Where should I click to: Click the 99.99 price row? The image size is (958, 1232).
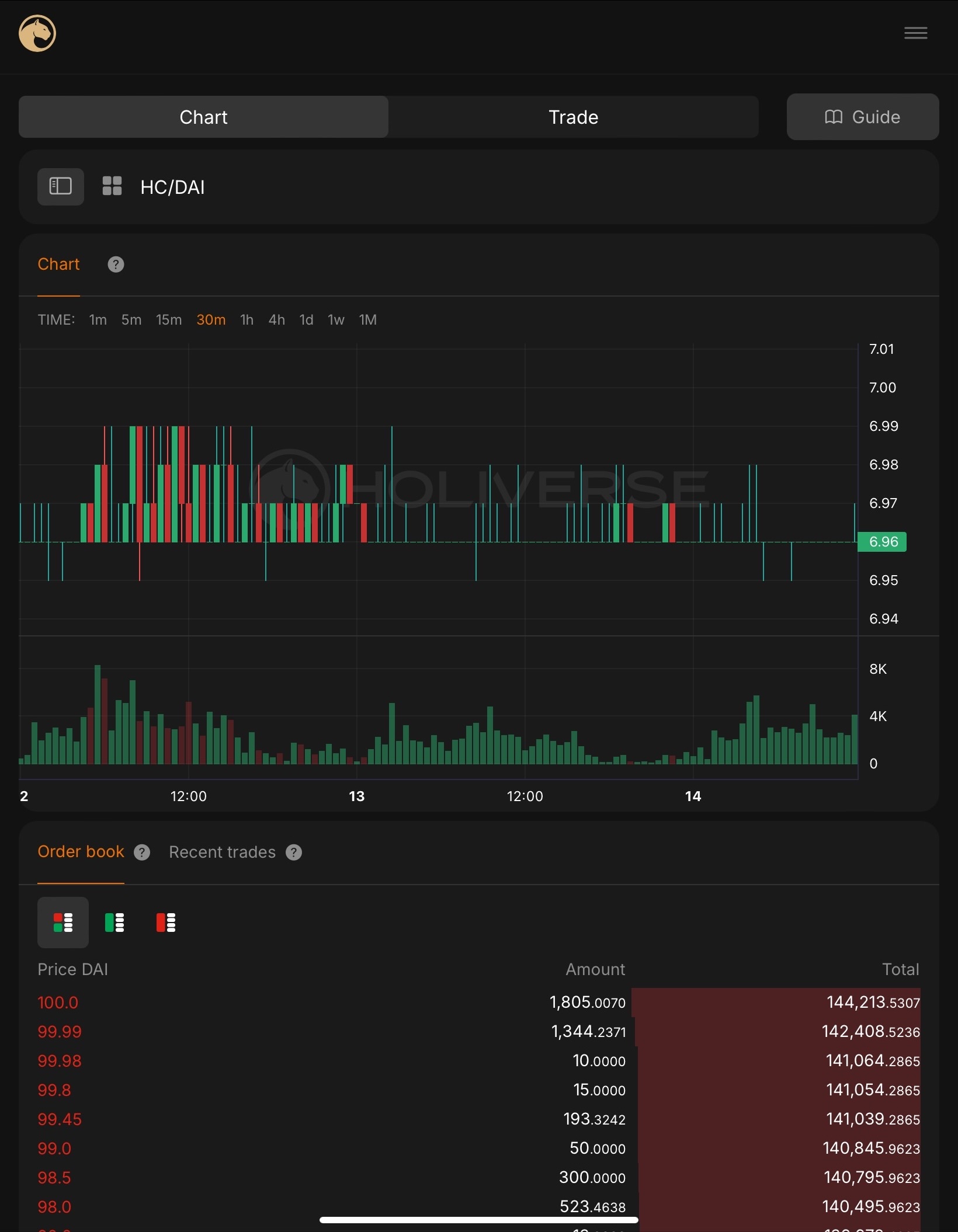pyautogui.click(x=479, y=1032)
